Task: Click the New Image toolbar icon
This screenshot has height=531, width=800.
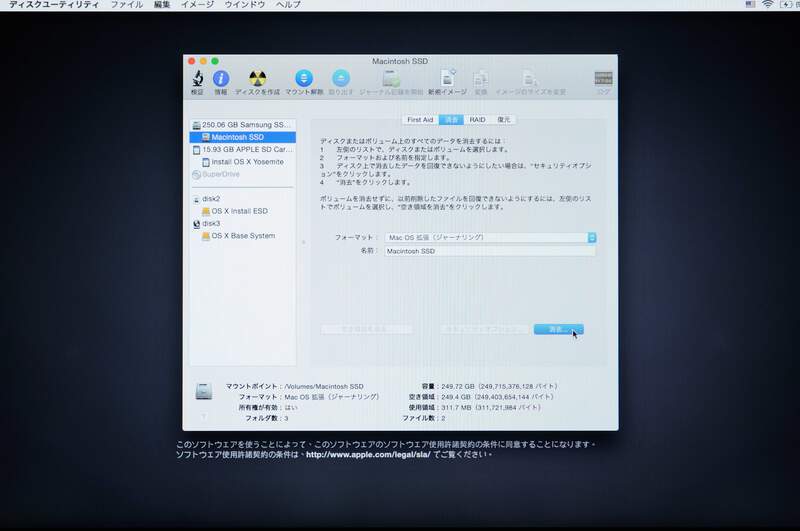Action: [x=447, y=79]
